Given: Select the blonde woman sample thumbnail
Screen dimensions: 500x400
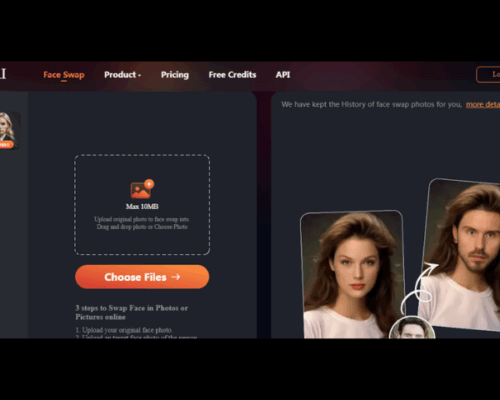Looking at the screenshot, I should tap(10, 130).
